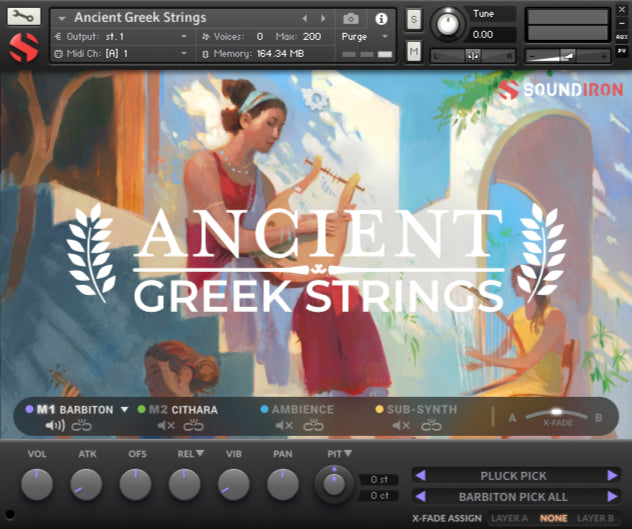Click the camera snapshot icon
The image size is (632, 529).
351,18
